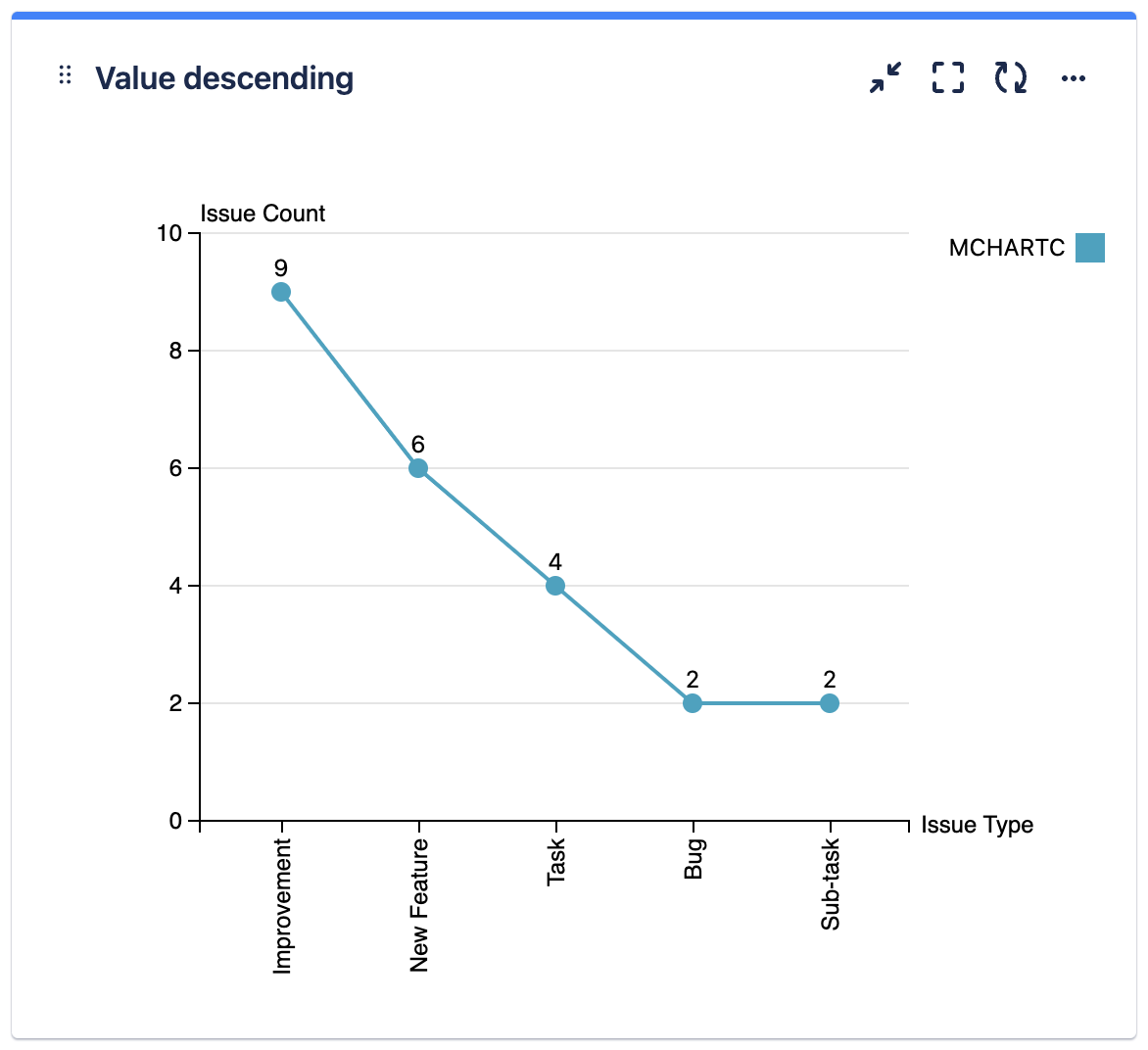Click the Task axis label
1148x1050 pixels.
click(x=556, y=862)
